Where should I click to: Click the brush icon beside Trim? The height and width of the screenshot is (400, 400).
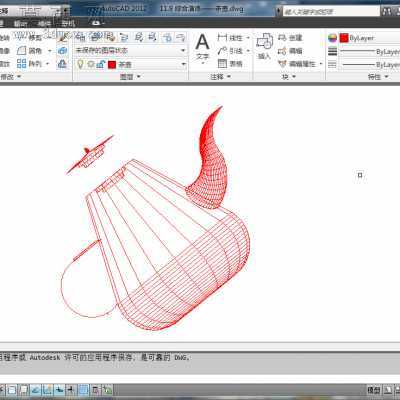62,37
